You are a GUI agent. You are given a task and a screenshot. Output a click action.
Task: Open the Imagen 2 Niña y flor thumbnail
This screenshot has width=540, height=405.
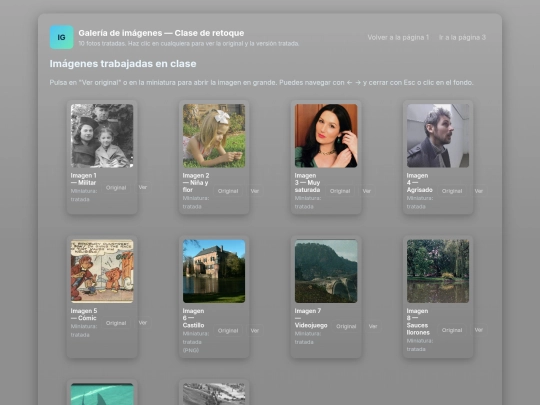tap(214, 136)
